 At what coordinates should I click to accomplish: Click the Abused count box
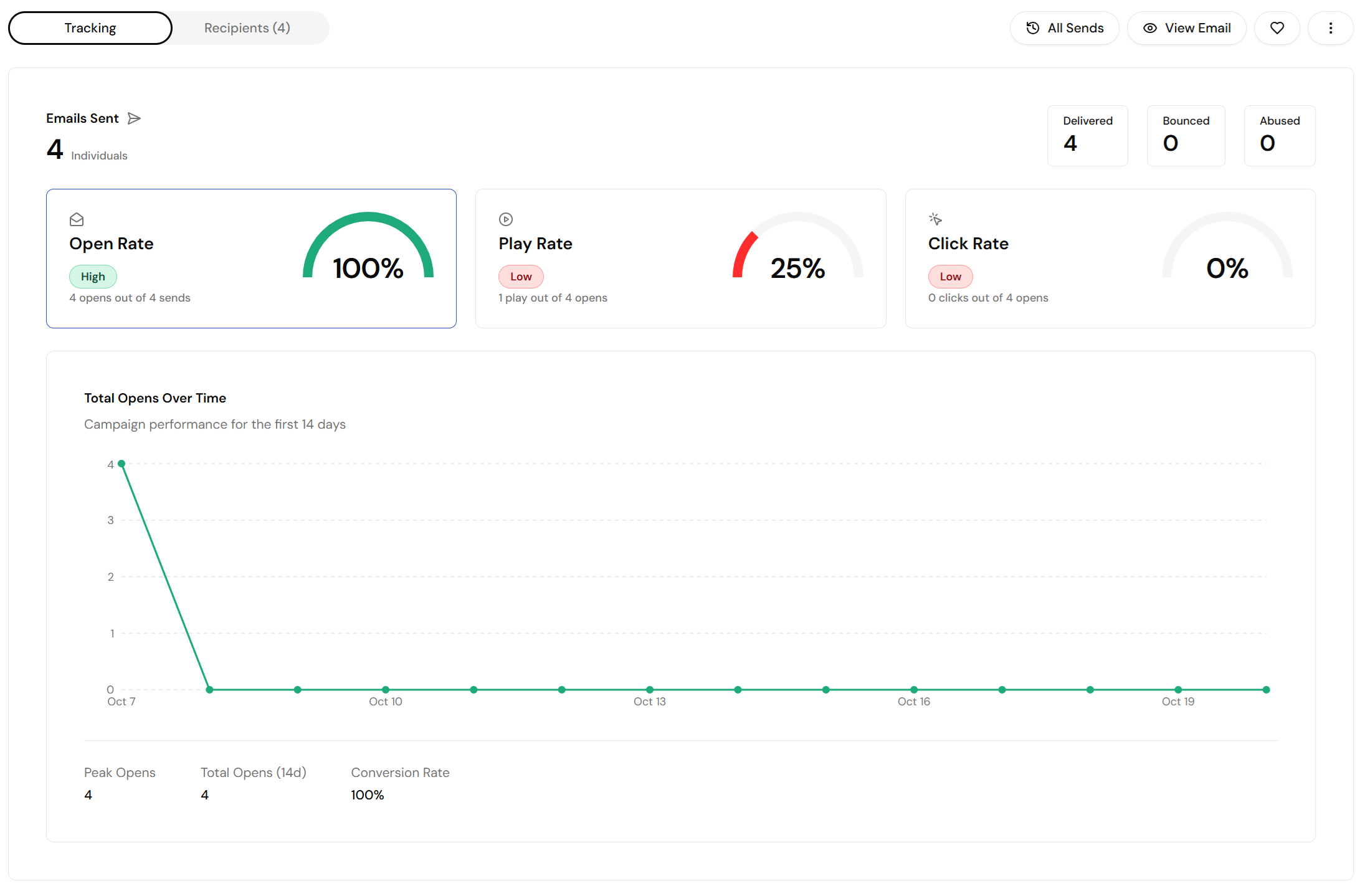click(1280, 136)
